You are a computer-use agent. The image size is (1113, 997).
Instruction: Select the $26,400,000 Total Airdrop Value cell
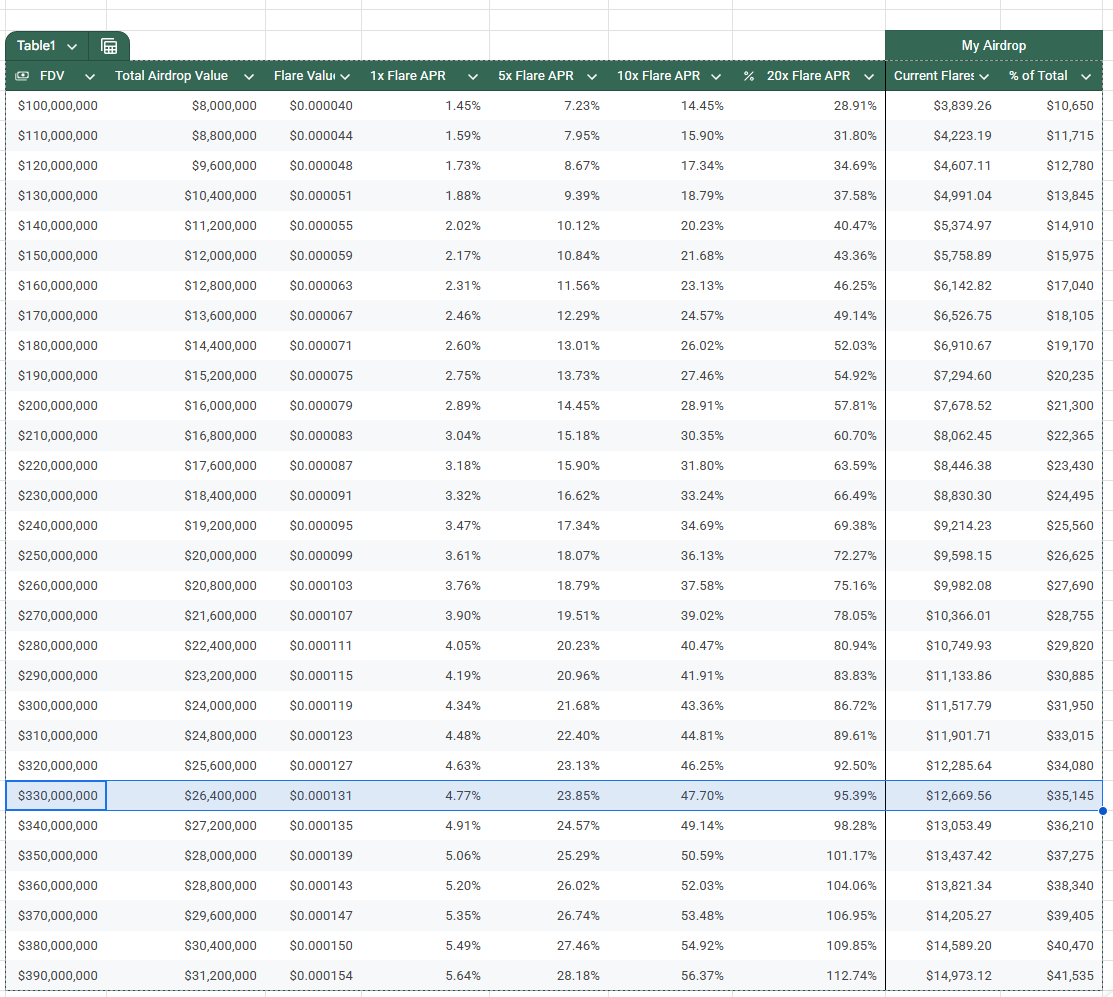click(x=222, y=795)
